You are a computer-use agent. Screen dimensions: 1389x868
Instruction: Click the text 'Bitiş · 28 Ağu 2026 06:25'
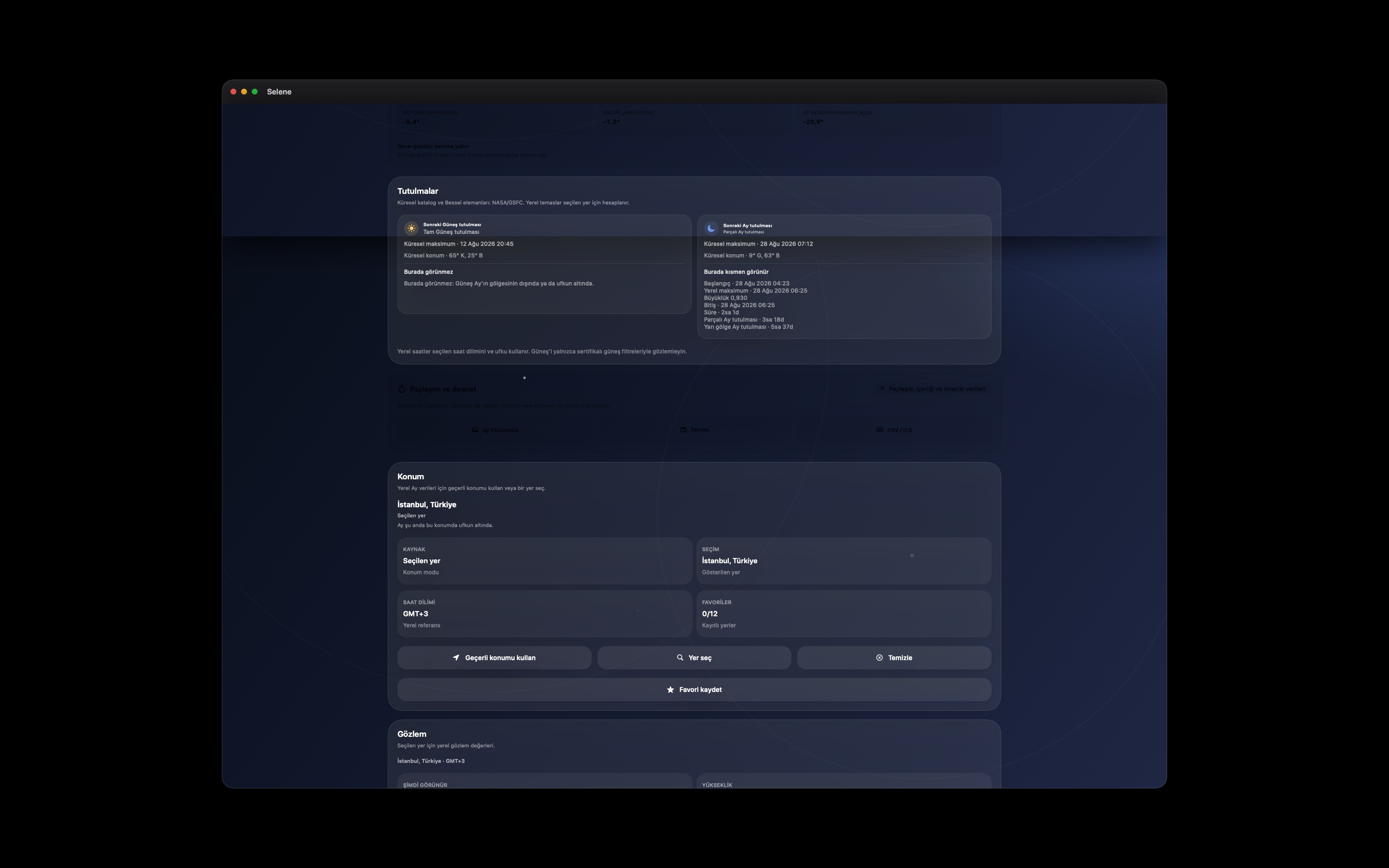(739, 305)
